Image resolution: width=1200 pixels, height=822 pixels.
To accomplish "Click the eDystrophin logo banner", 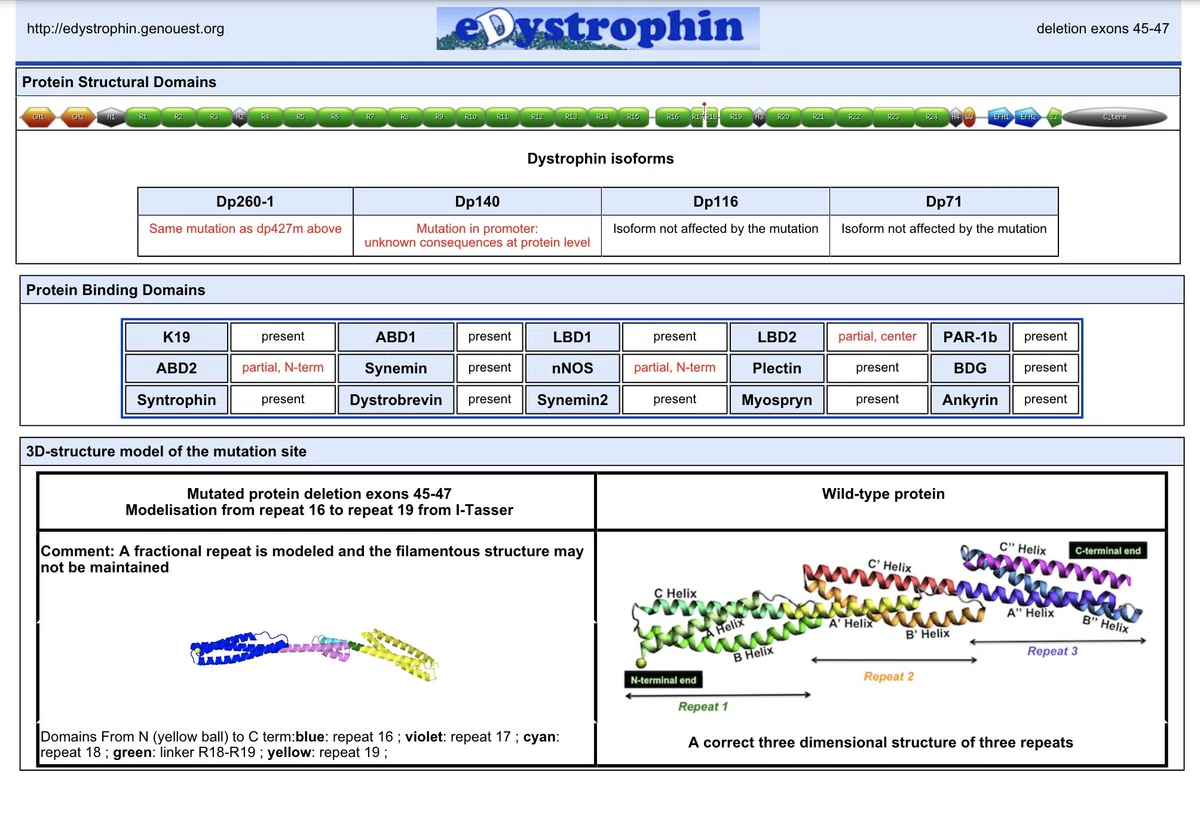I will (598, 28).
